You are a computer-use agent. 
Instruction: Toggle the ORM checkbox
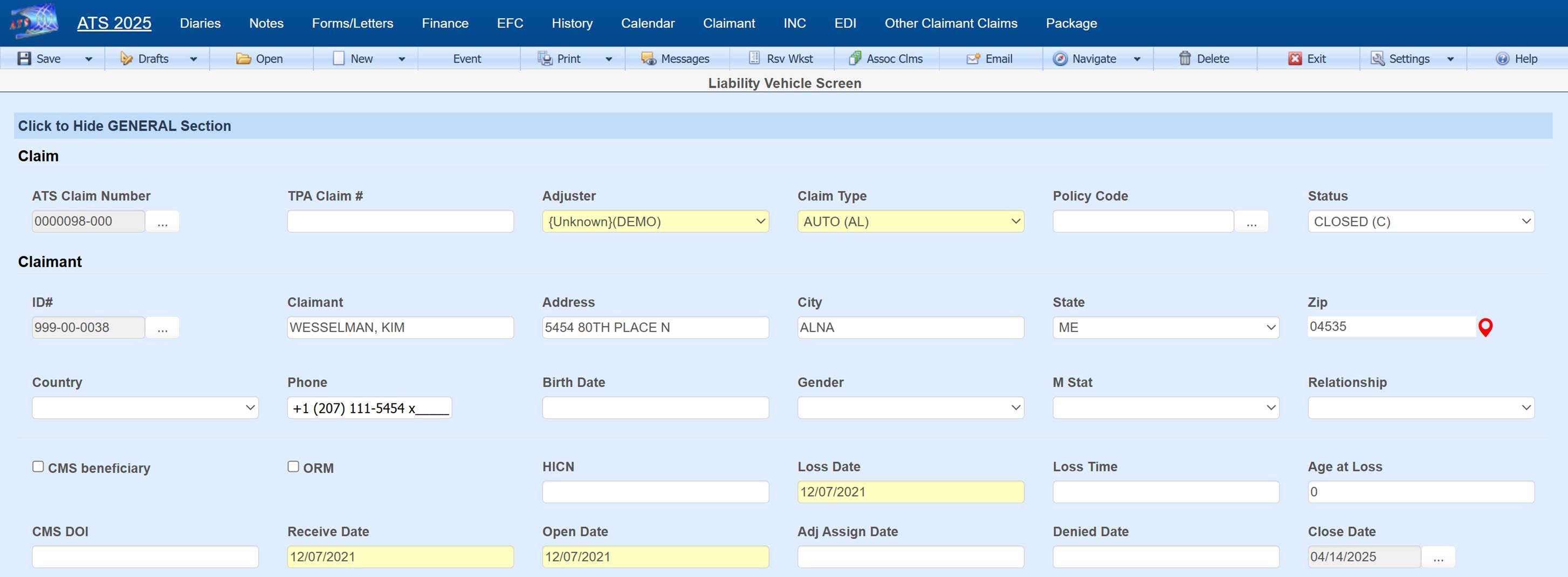point(293,467)
